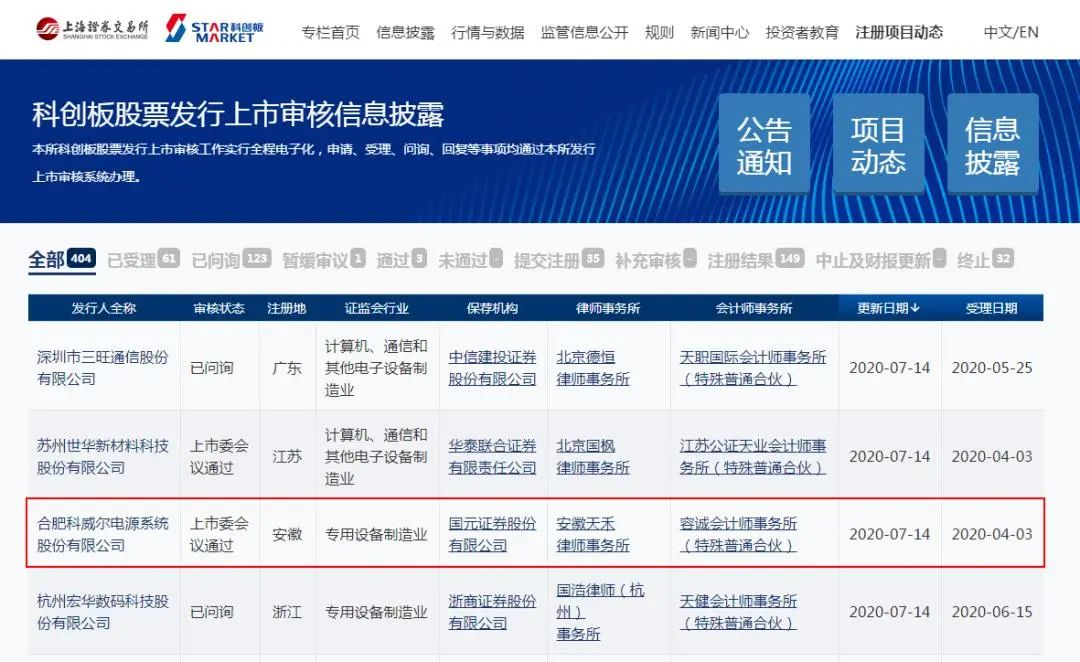Open 深圳市三旺通信股份有限公司 entry

coord(103,368)
